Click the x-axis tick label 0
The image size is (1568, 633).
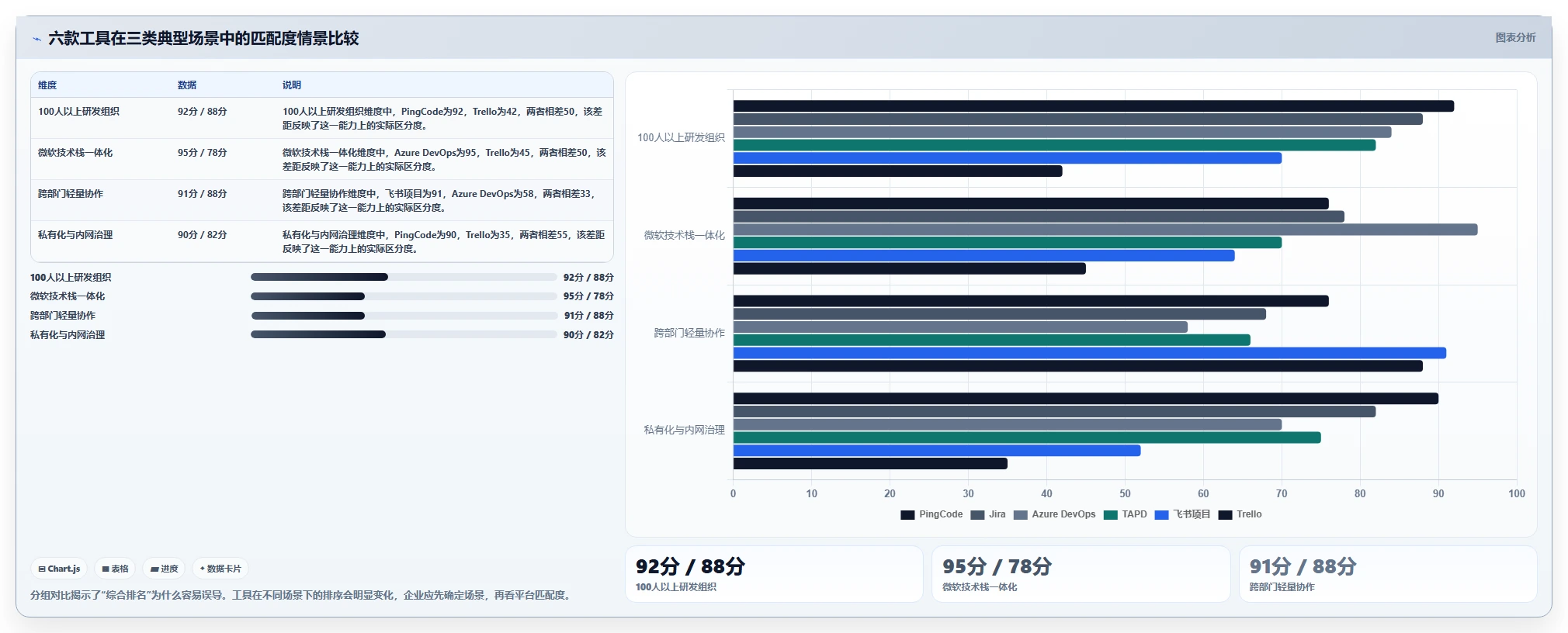pyautogui.click(x=734, y=493)
